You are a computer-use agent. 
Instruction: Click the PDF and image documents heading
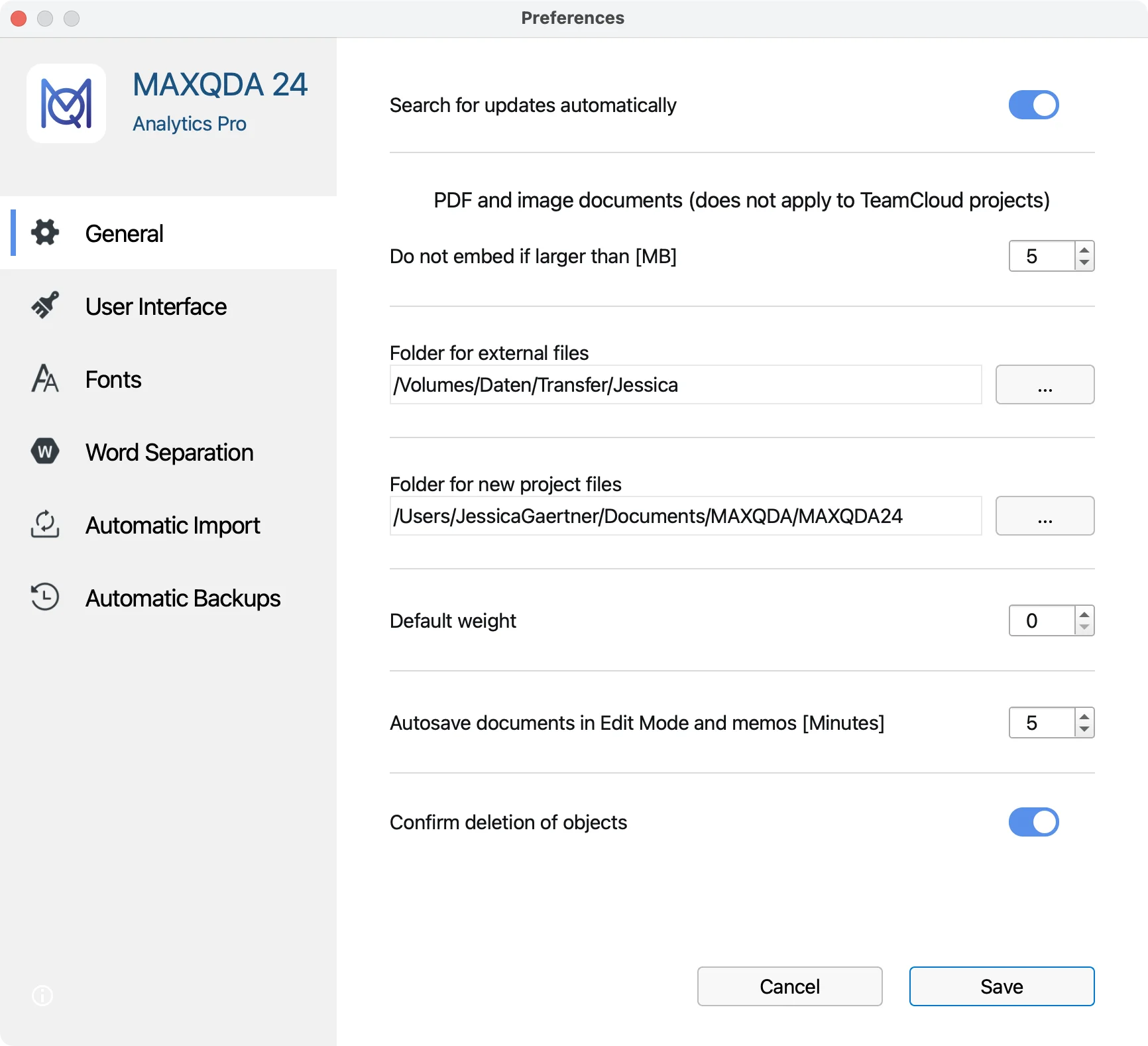742,200
